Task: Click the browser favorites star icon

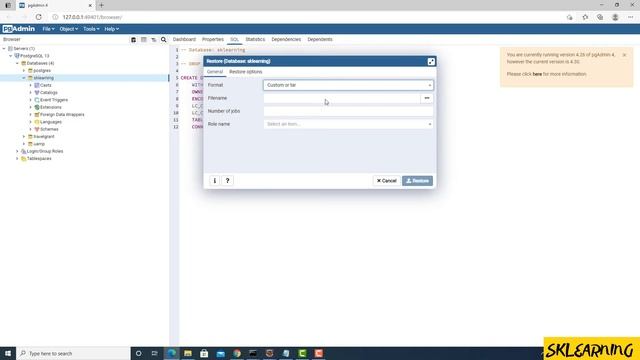Action: (x=585, y=17)
